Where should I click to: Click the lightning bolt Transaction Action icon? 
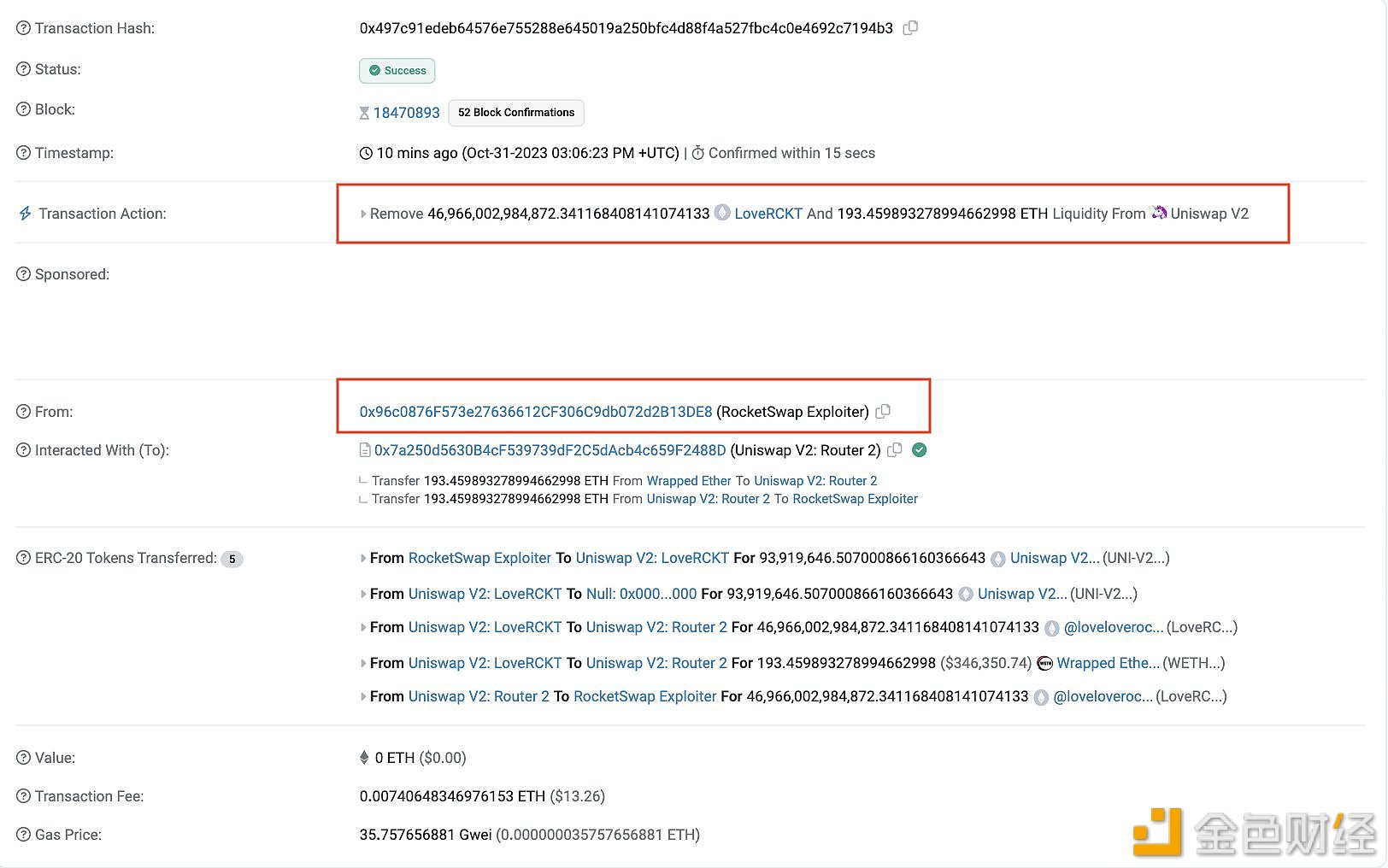point(25,214)
